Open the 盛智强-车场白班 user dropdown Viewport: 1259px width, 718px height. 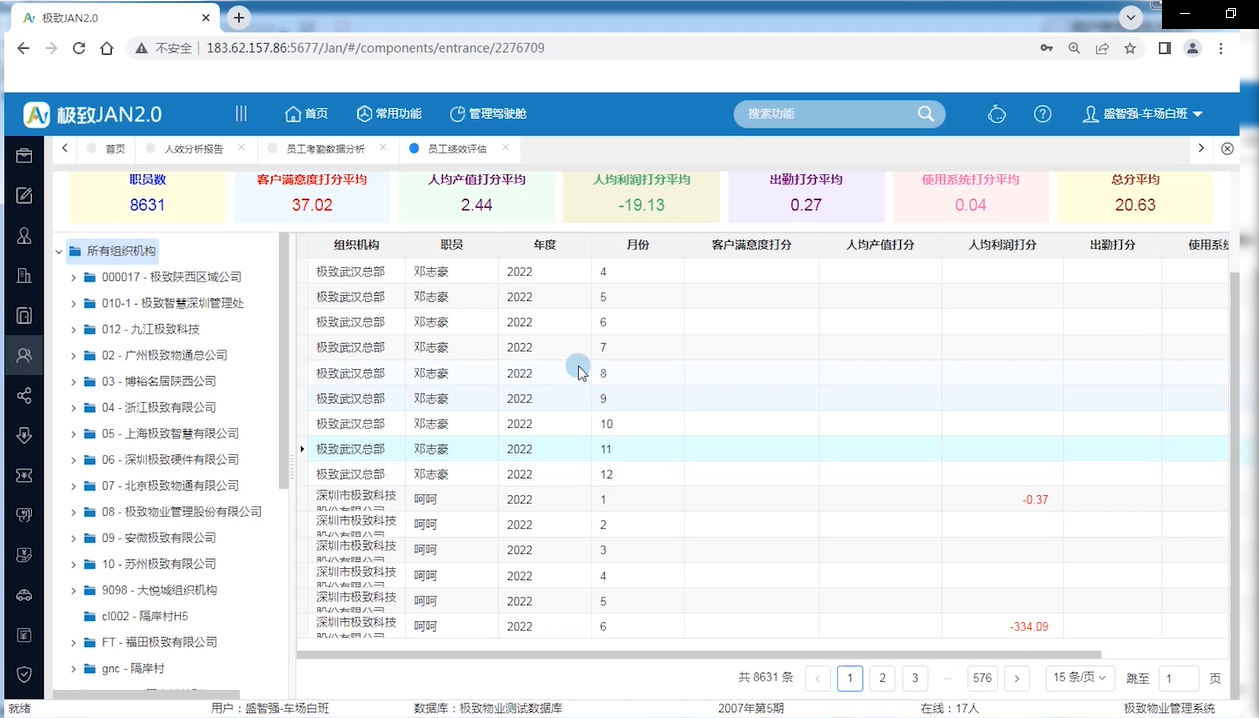coord(1143,114)
